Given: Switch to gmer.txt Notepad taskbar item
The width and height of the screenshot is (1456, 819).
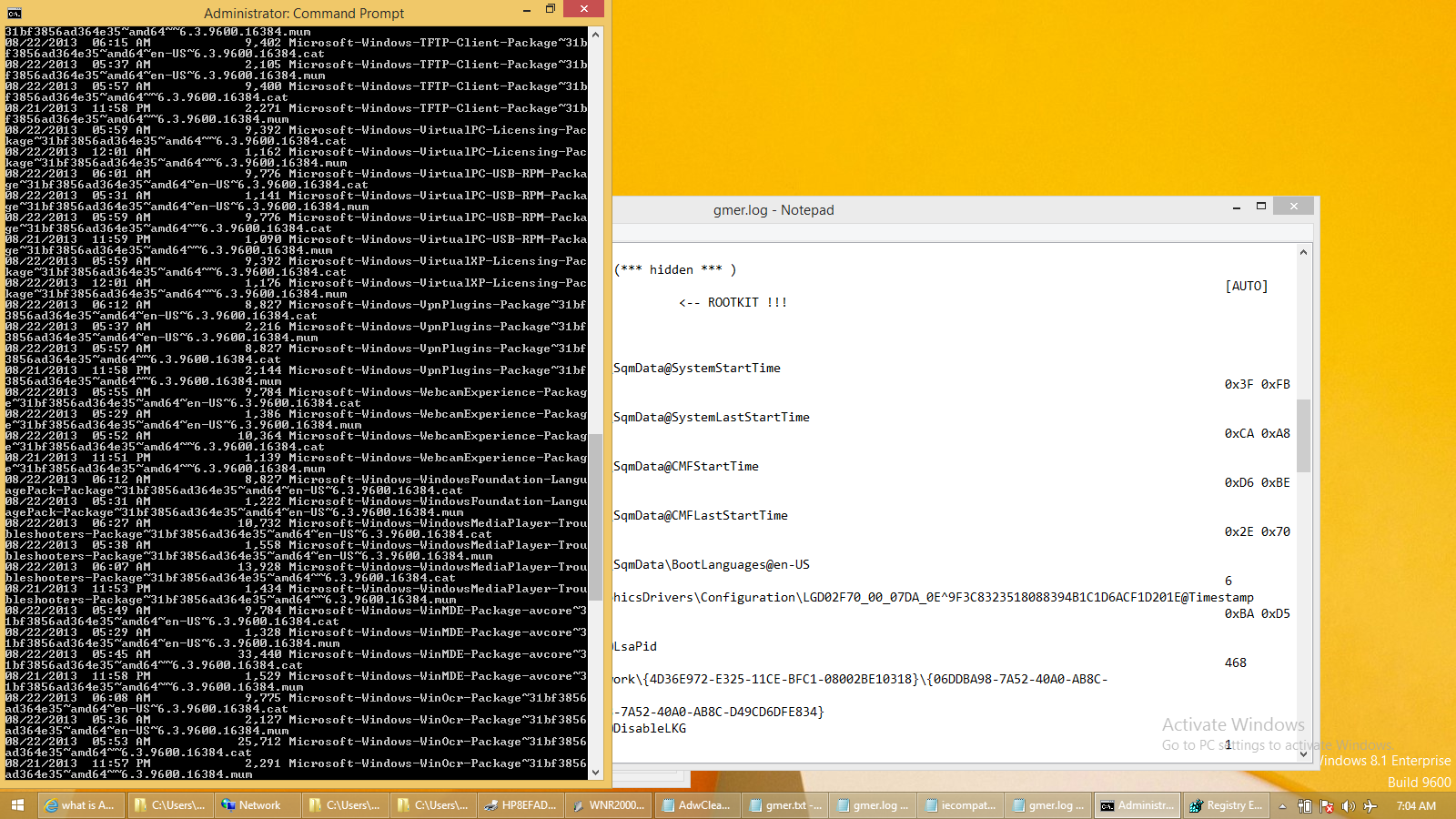Looking at the screenshot, I should [784, 805].
